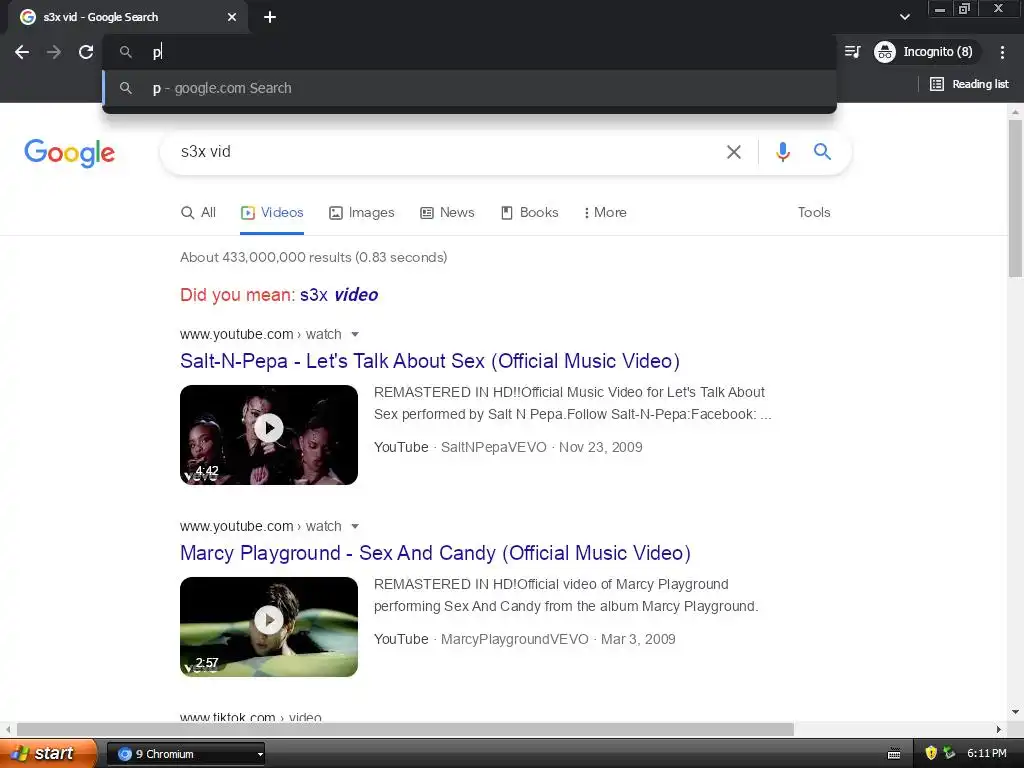Click the forward navigation arrow
Image resolution: width=1024 pixels, height=768 pixels.
[x=54, y=52]
